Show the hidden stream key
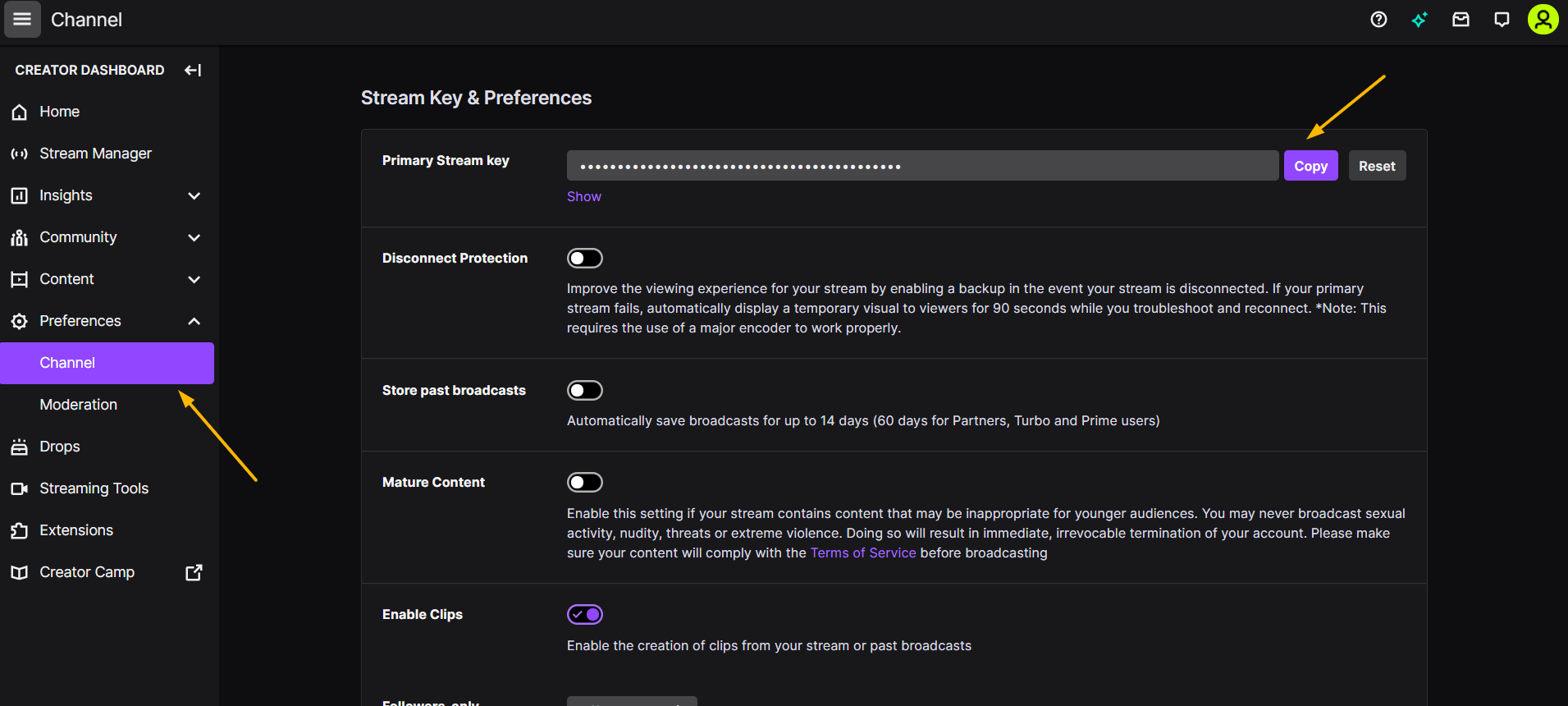This screenshot has width=1568, height=706. [583, 196]
